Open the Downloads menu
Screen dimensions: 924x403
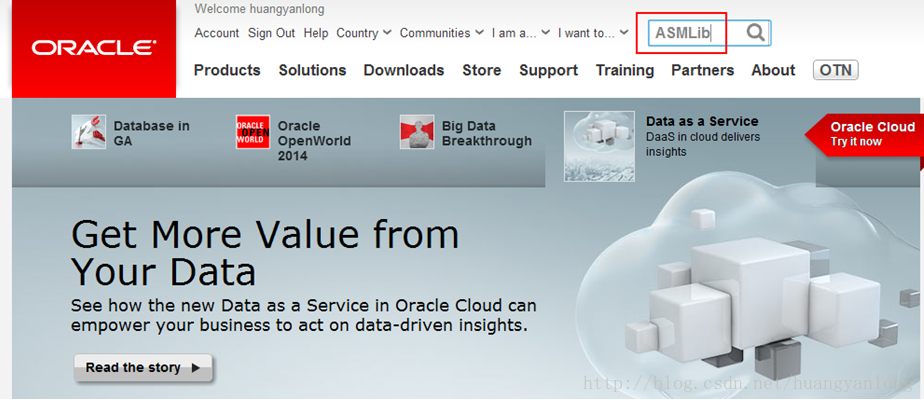(404, 70)
